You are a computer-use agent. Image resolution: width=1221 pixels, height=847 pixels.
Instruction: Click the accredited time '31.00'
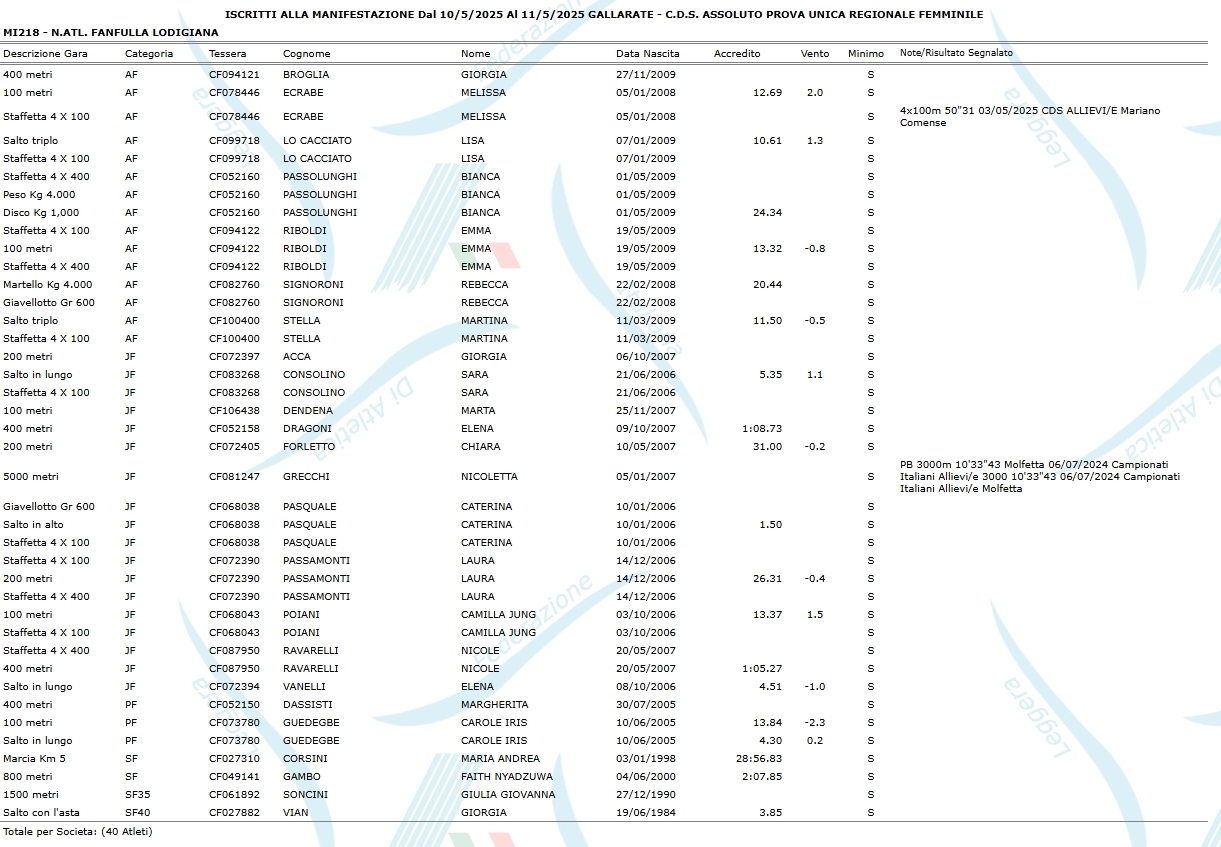click(x=767, y=447)
